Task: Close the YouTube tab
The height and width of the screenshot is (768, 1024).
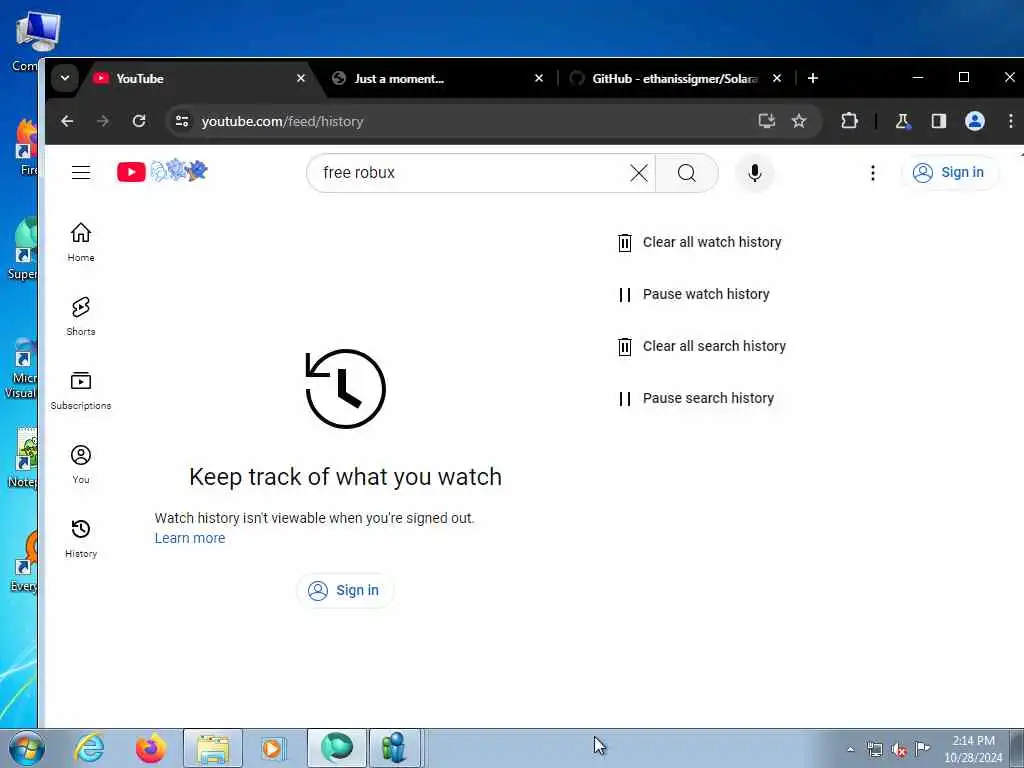Action: [301, 78]
